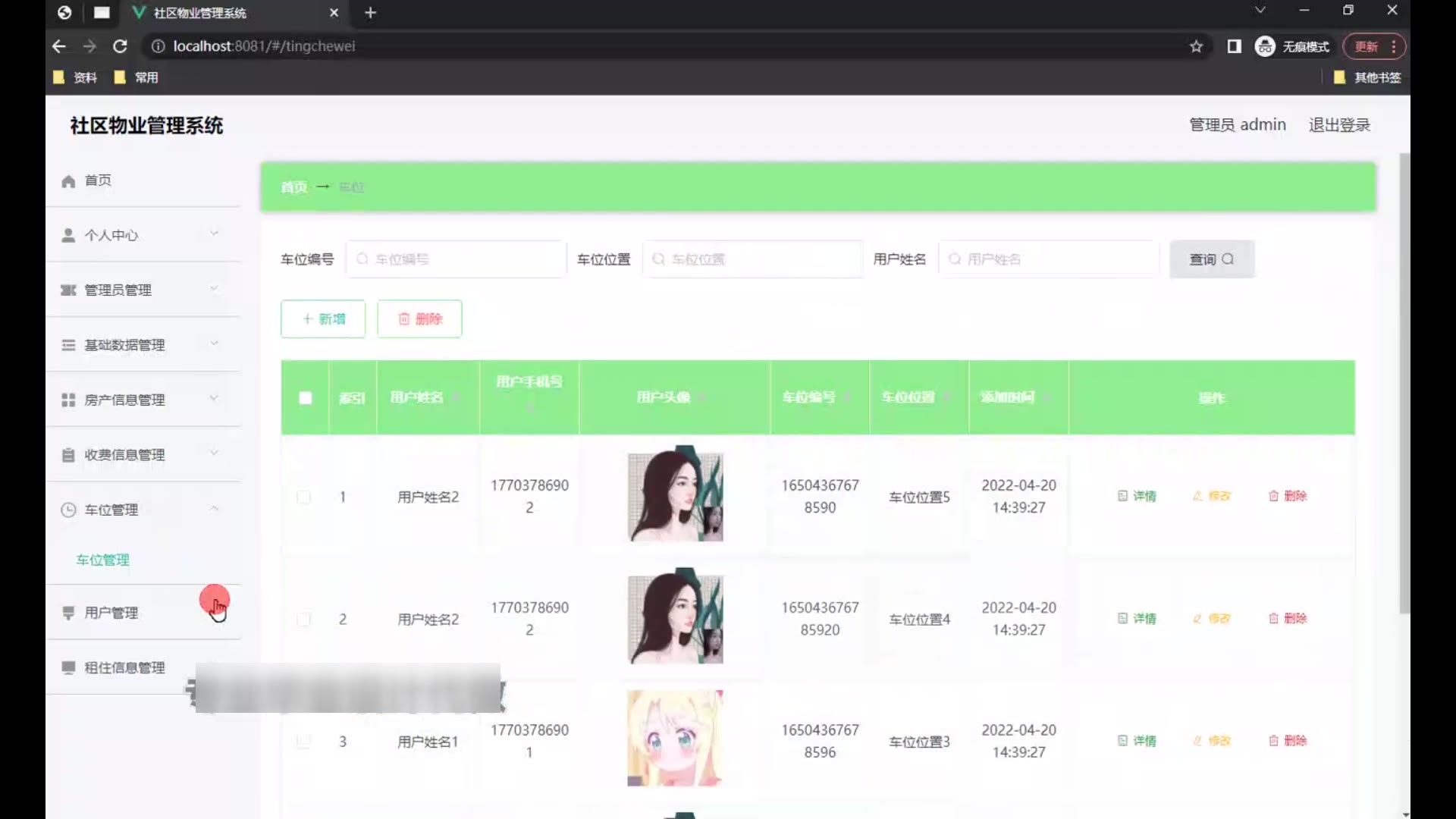Open the 用户管理 sidebar menu

pos(111,613)
